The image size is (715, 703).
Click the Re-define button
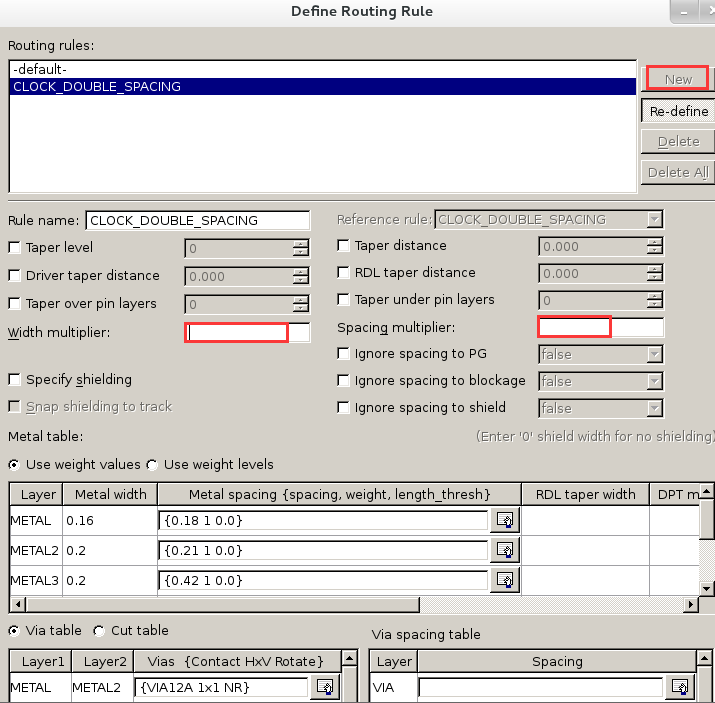(x=678, y=111)
